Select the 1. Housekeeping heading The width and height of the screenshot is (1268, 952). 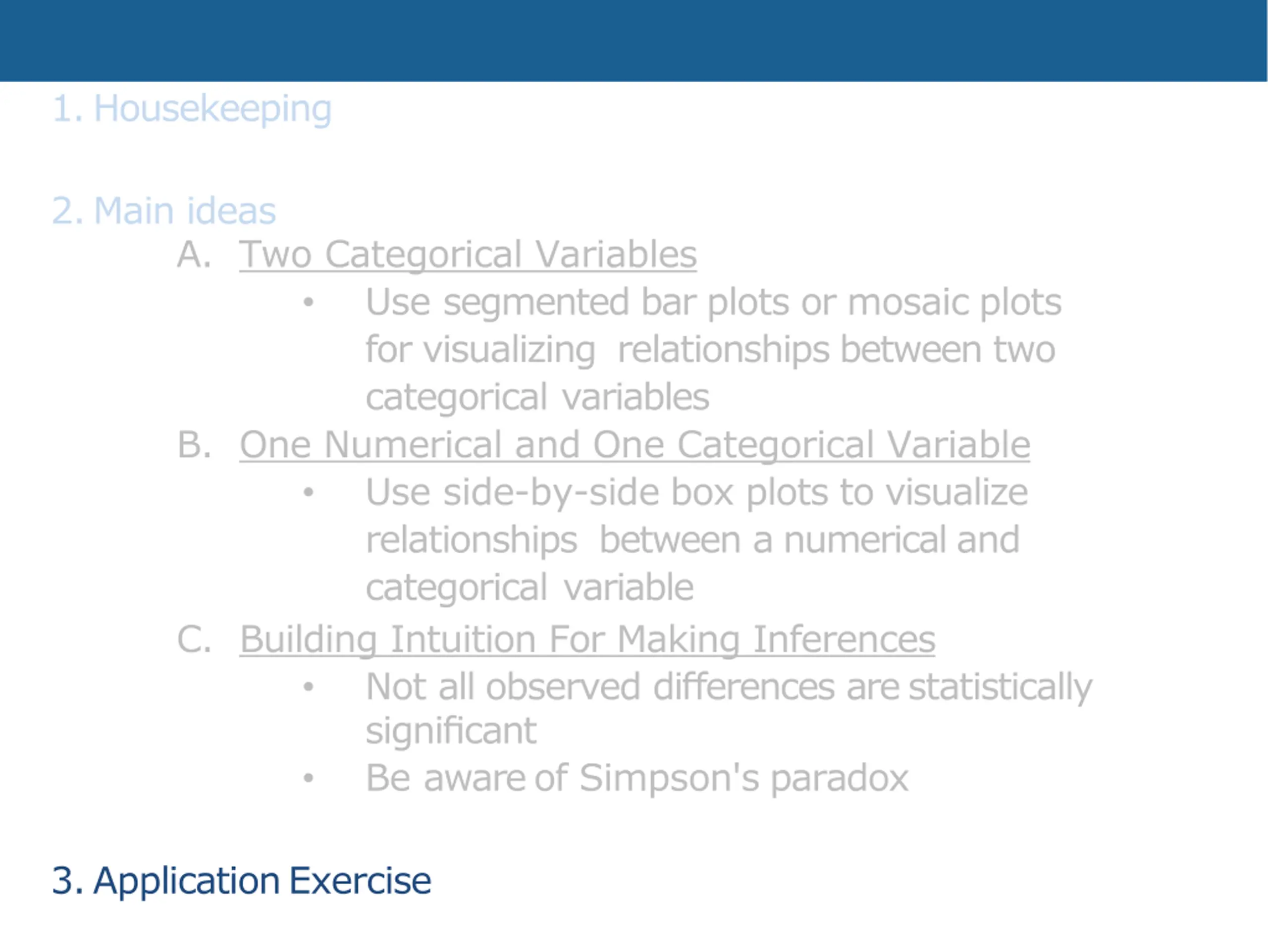[x=192, y=108]
